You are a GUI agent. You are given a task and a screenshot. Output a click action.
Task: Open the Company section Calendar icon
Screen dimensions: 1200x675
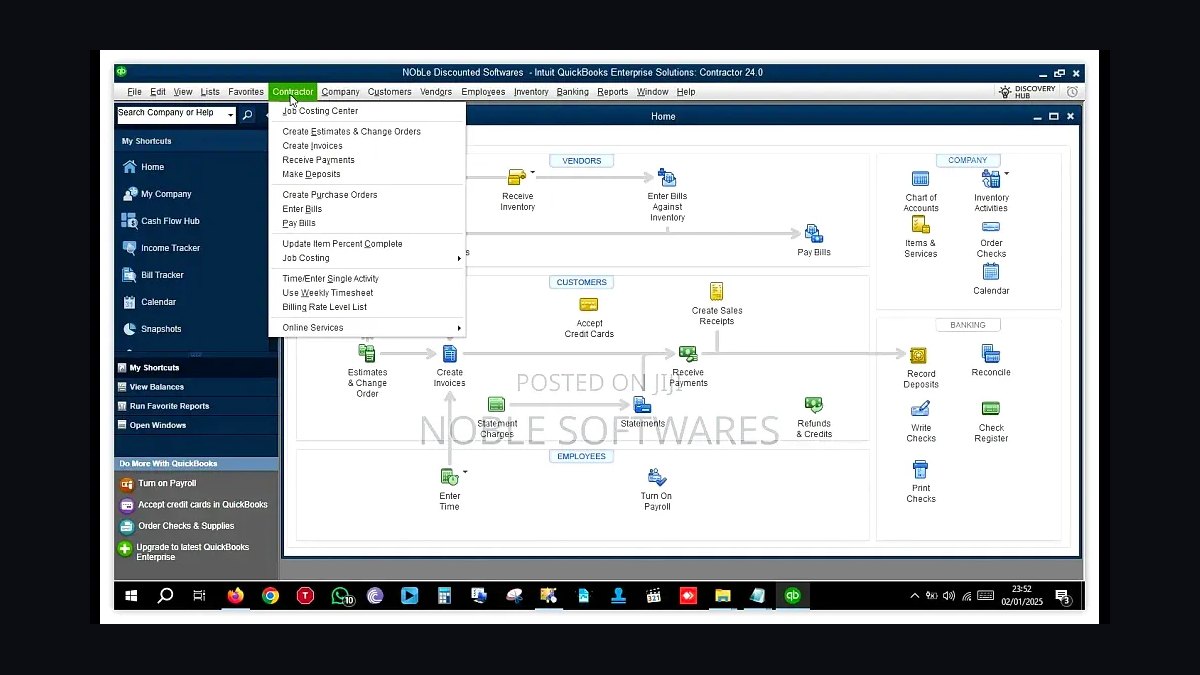click(x=990, y=272)
